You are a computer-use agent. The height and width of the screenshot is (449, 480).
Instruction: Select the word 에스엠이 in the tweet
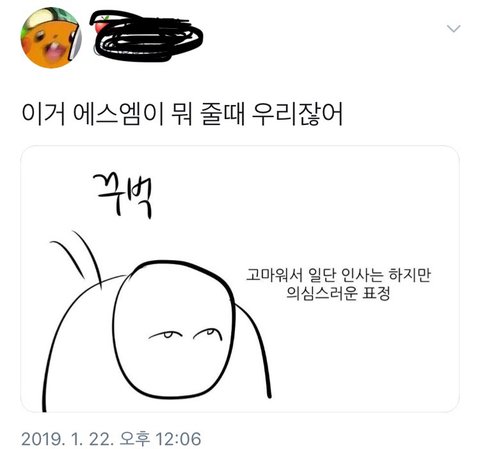pyautogui.click(x=118, y=115)
